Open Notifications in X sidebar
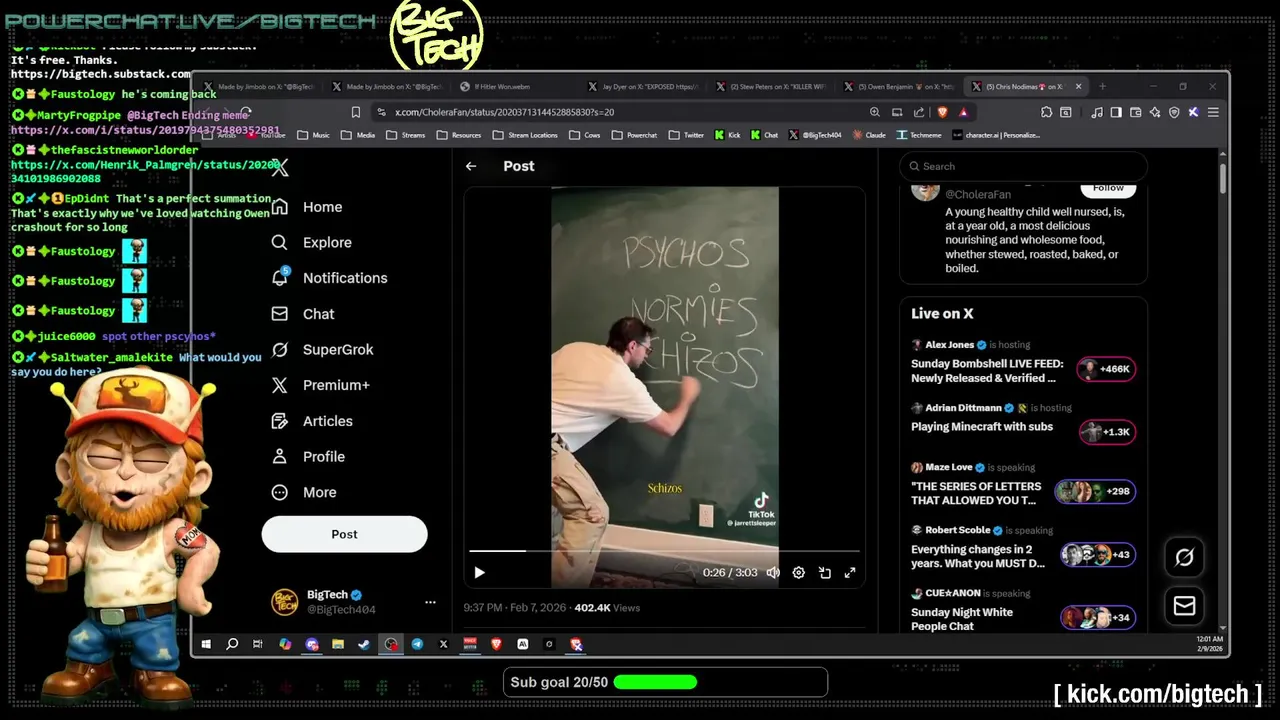 [x=329, y=278]
